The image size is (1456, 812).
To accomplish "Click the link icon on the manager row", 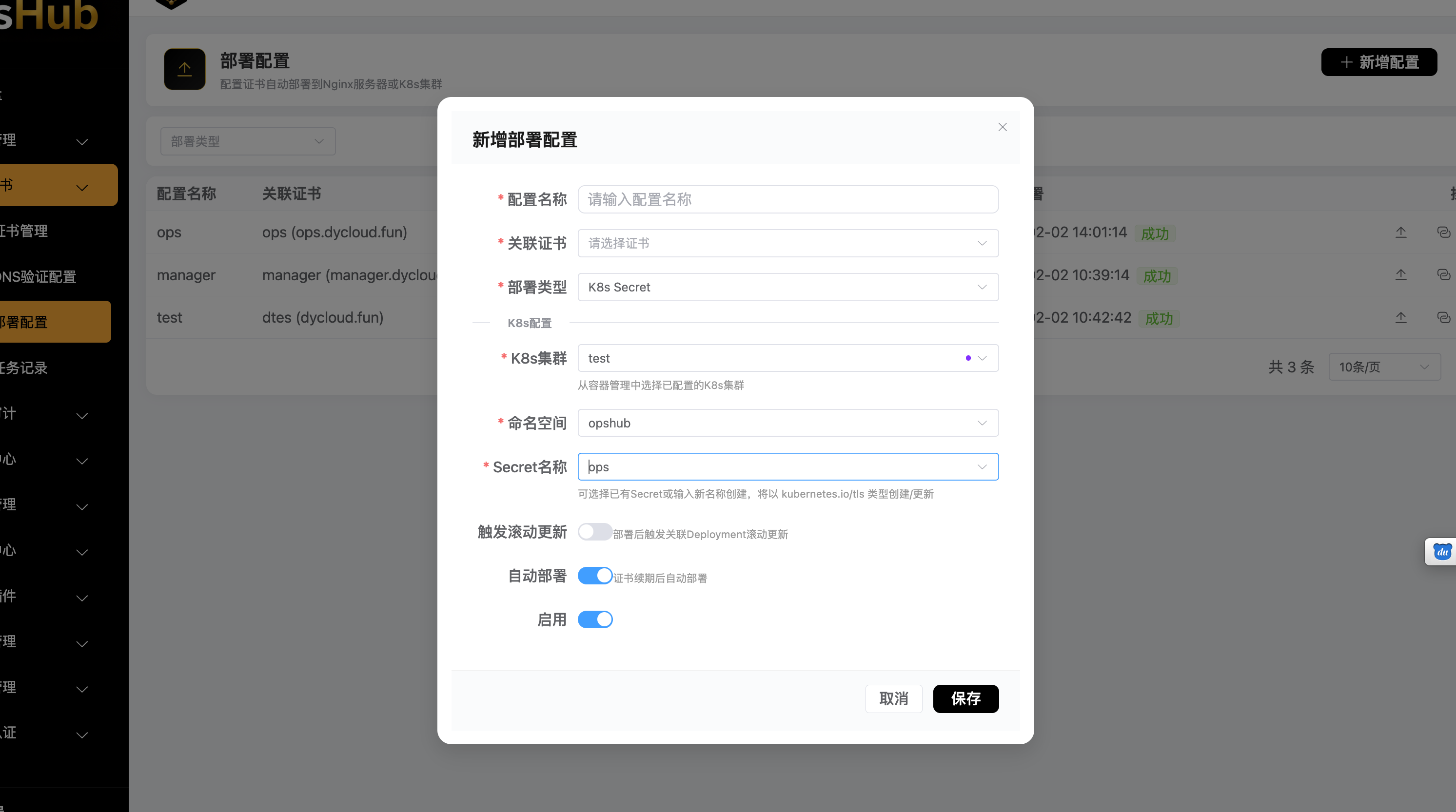I will coord(1445,274).
